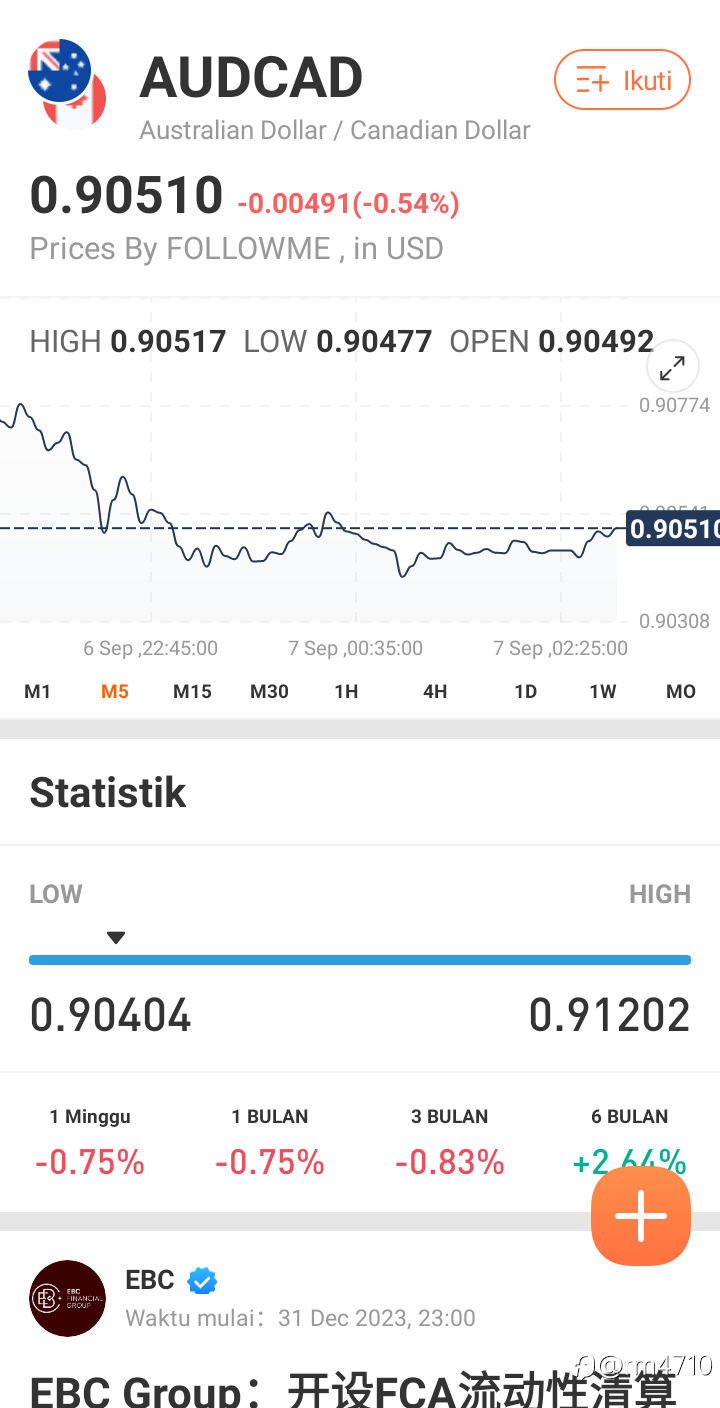This screenshot has height=1408, width=720.
Task: Choose the 4H timeframe
Action: tap(435, 691)
